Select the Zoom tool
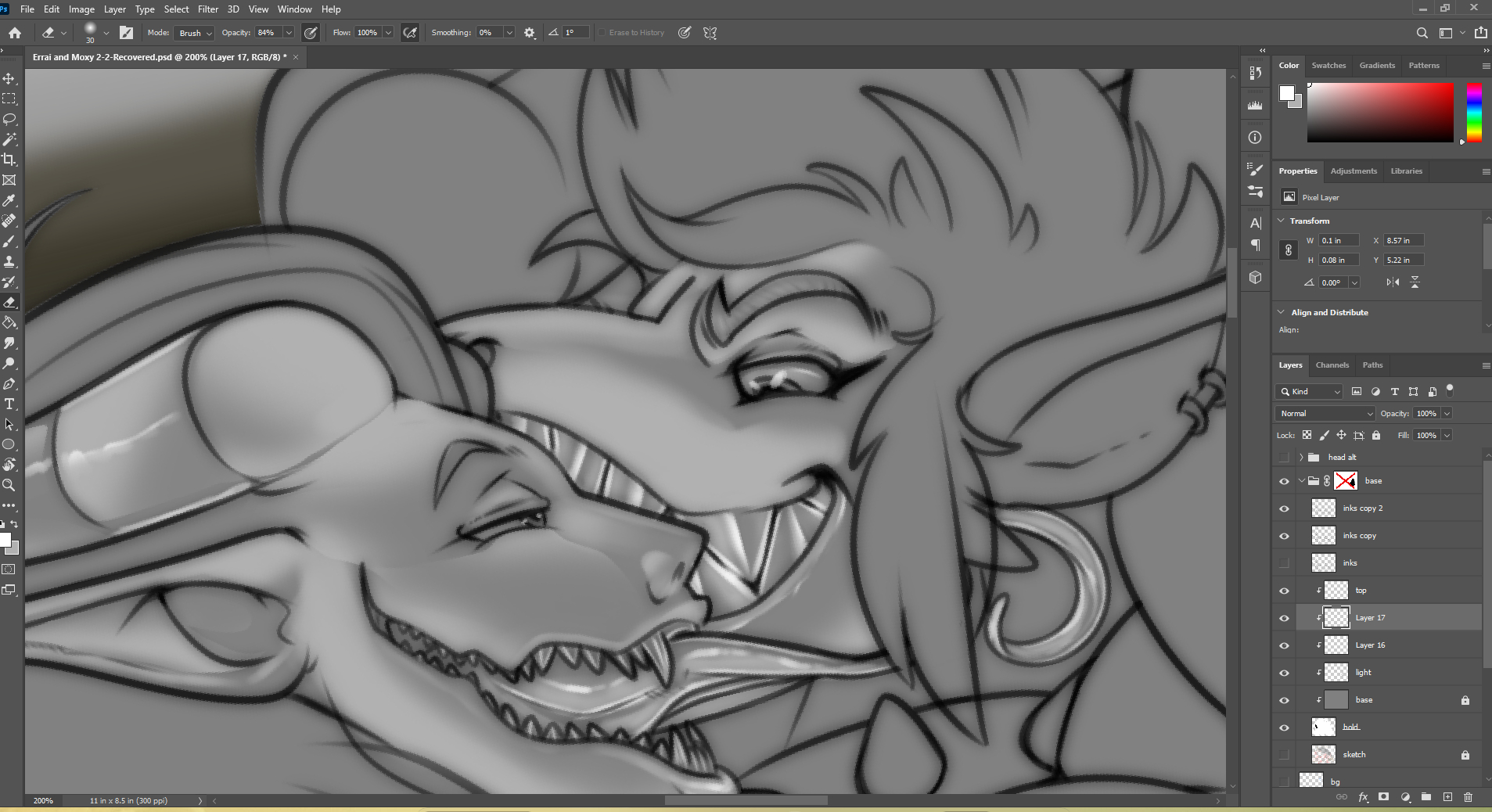Viewport: 1492px width, 812px height. tap(9, 485)
